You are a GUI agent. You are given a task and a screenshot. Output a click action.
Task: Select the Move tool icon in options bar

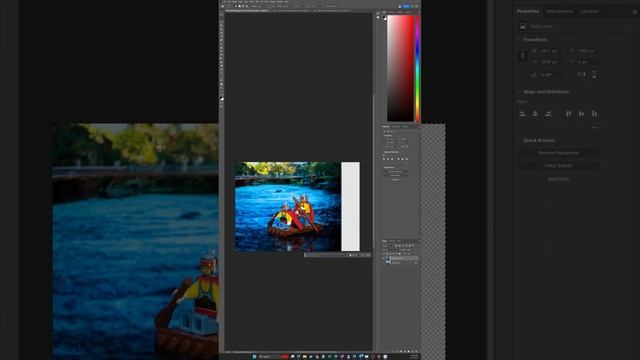(222, 6)
